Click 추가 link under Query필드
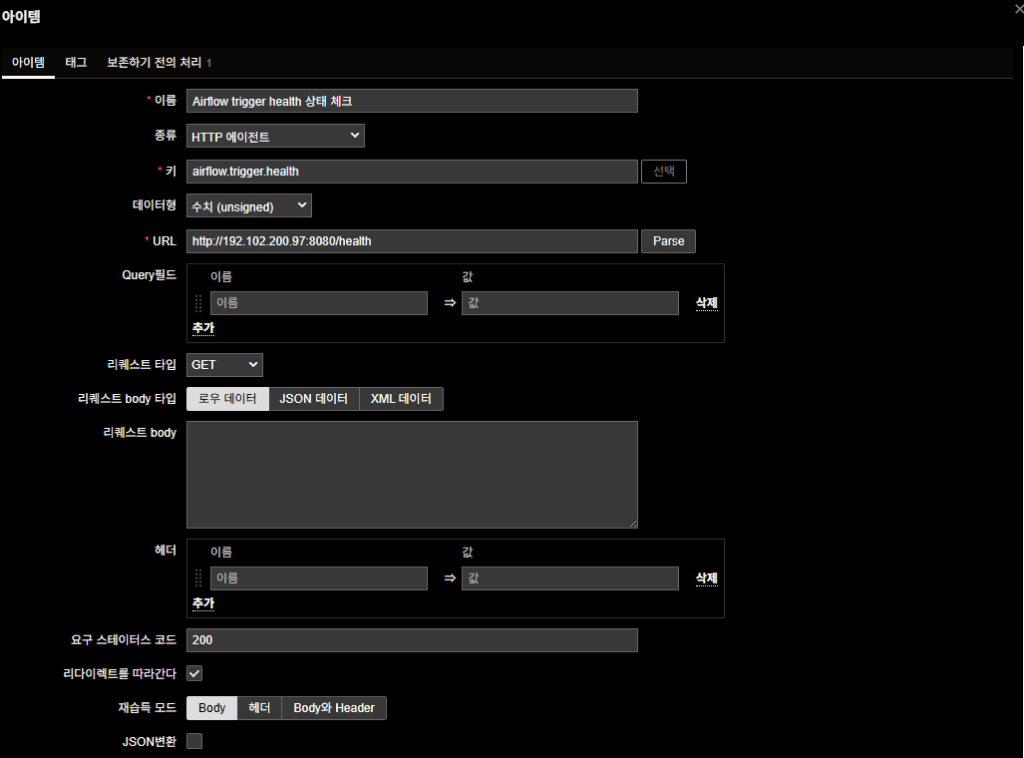This screenshot has height=758, width=1024. (x=203, y=328)
